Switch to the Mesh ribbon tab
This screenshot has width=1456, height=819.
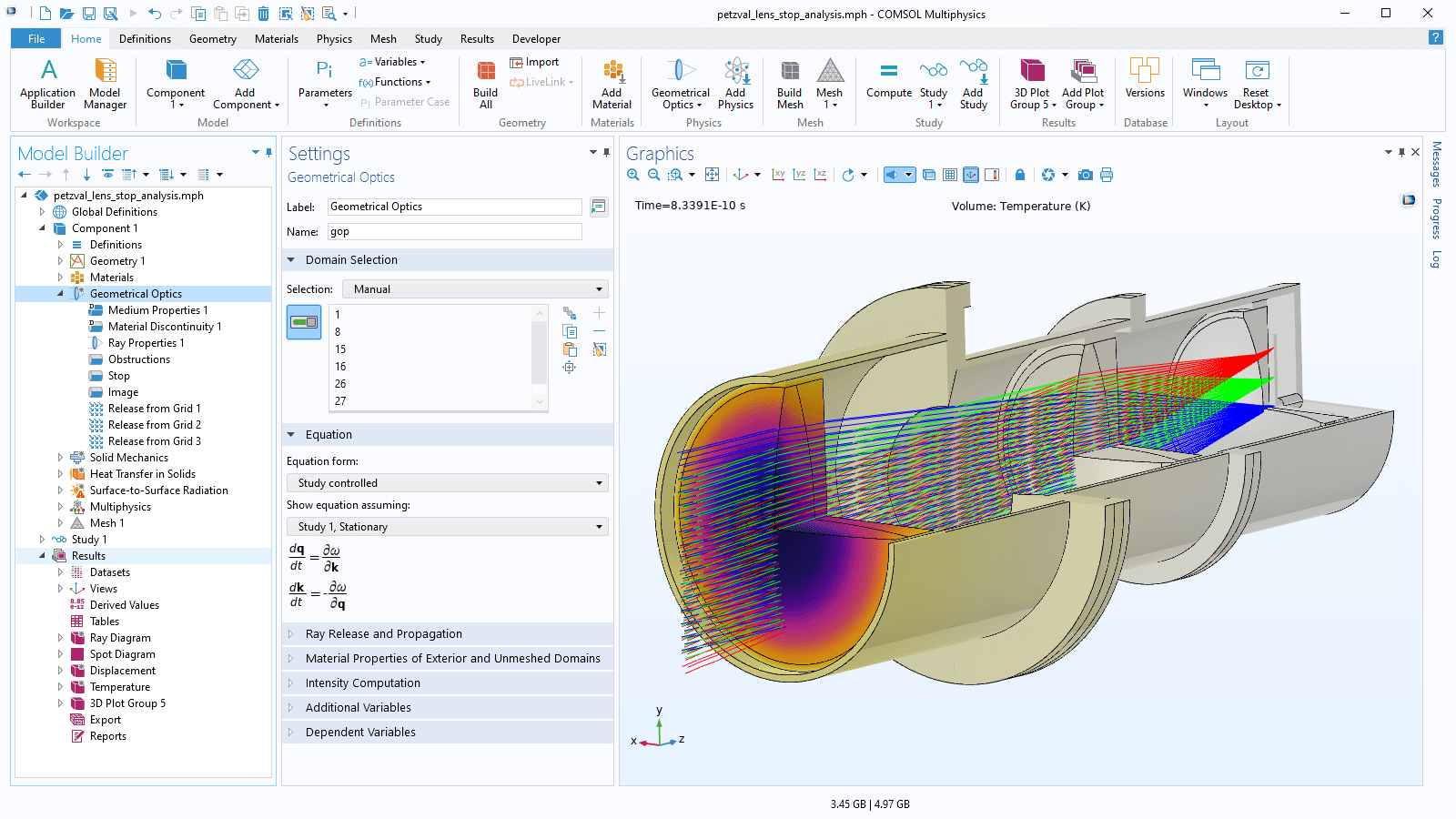click(x=383, y=39)
